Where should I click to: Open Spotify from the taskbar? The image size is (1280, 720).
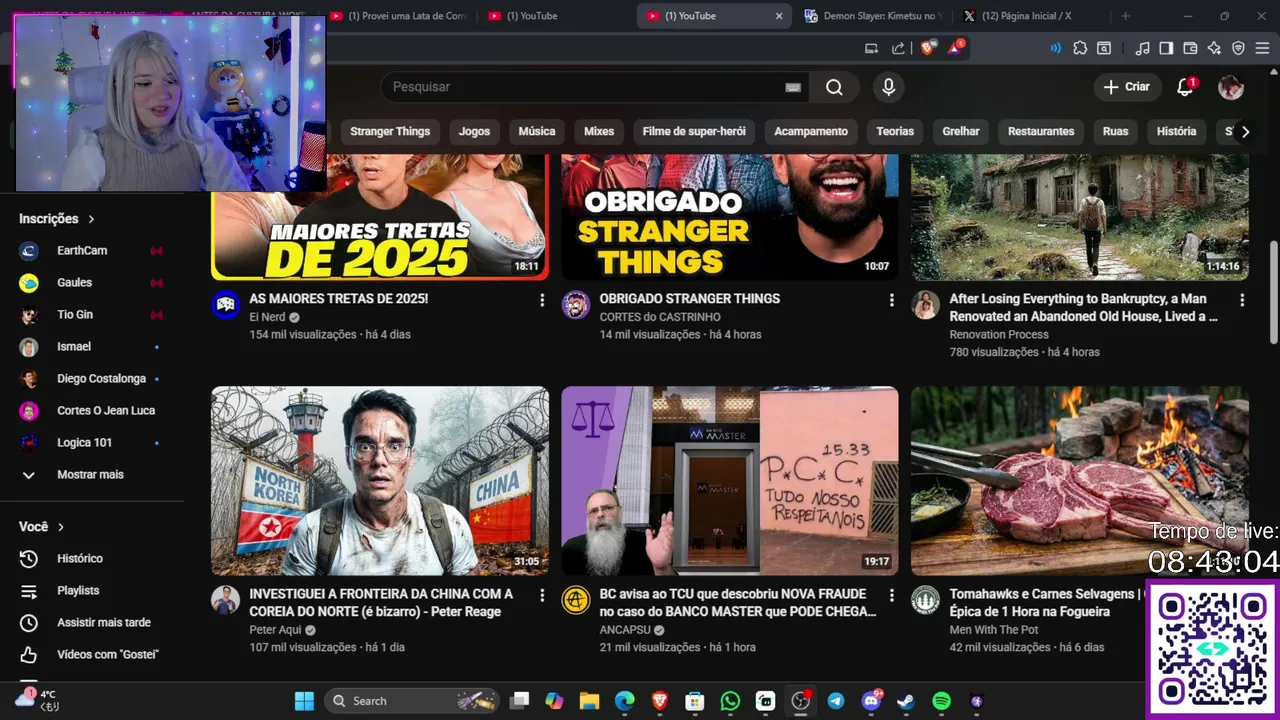pyautogui.click(x=941, y=701)
